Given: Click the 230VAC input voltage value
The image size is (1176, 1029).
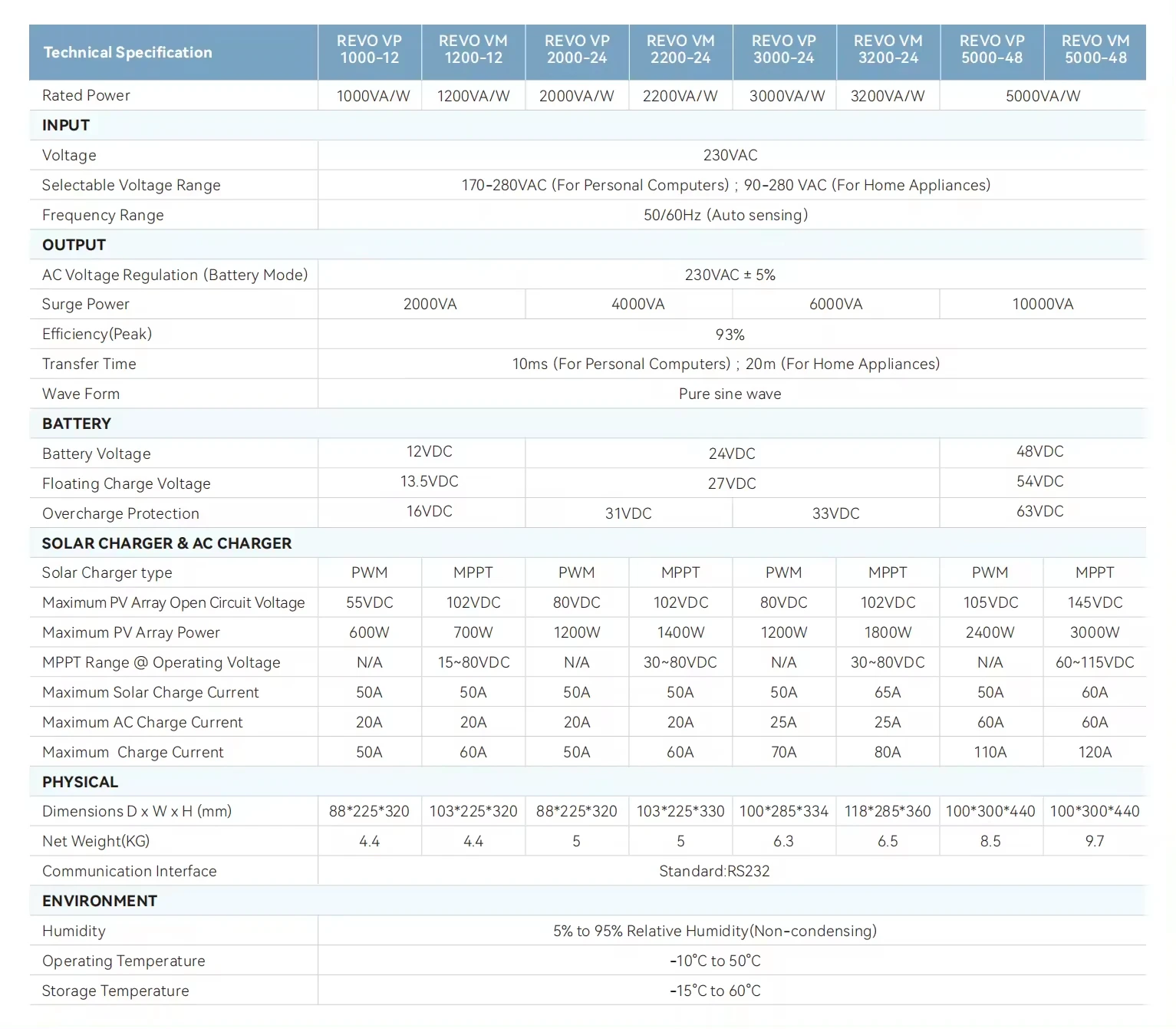Looking at the screenshot, I should pyautogui.click(x=730, y=155).
